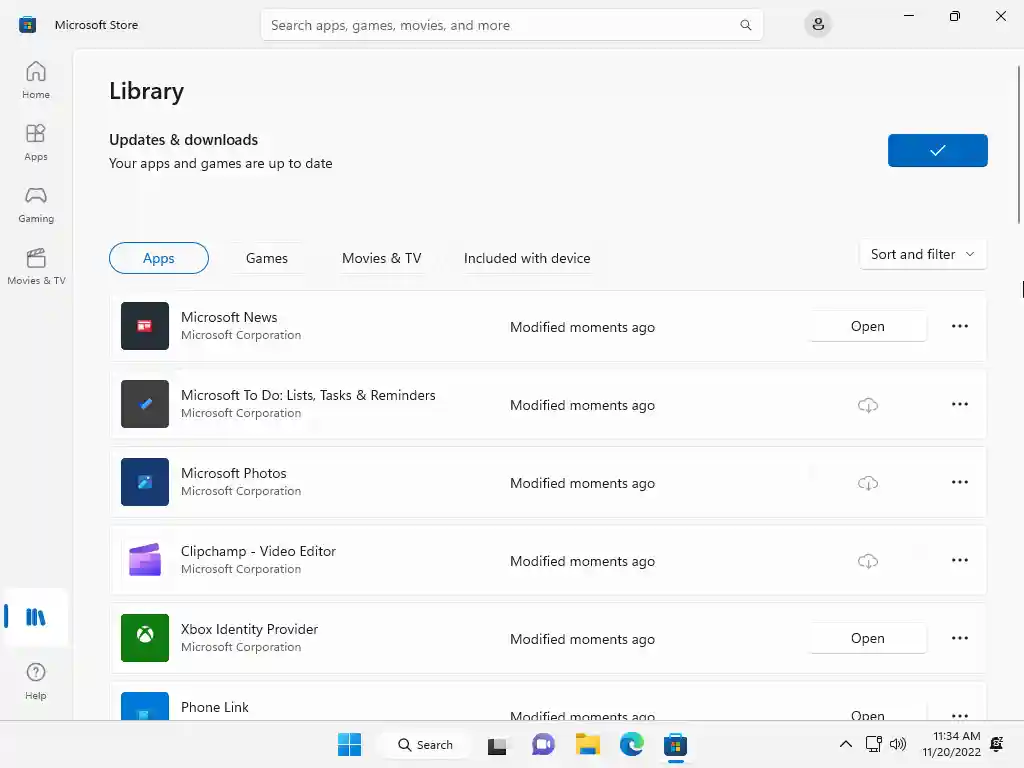This screenshot has height=768, width=1024.
Task: Click the user profile icon
Action: [x=818, y=25]
